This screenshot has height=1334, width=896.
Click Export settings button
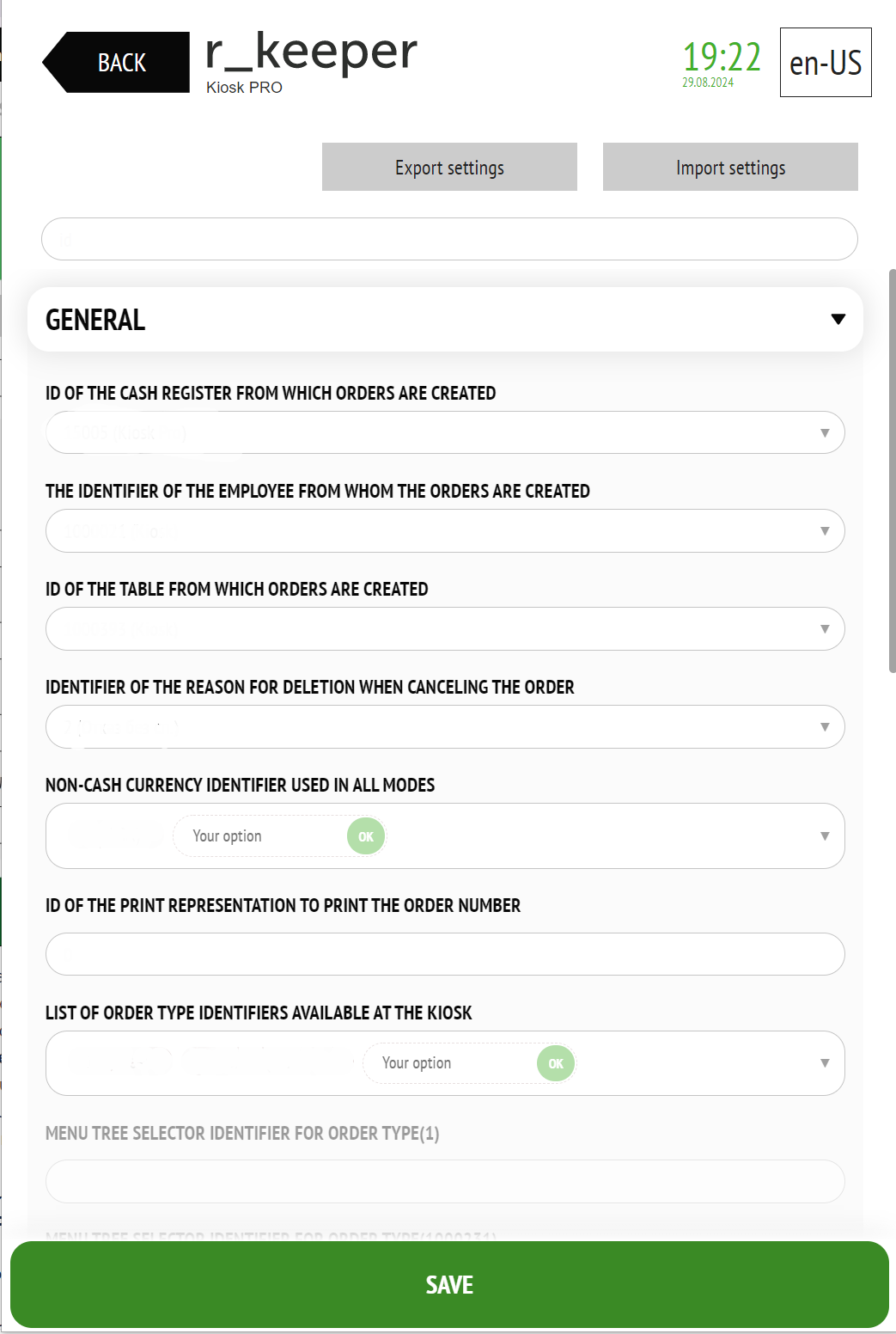(449, 167)
